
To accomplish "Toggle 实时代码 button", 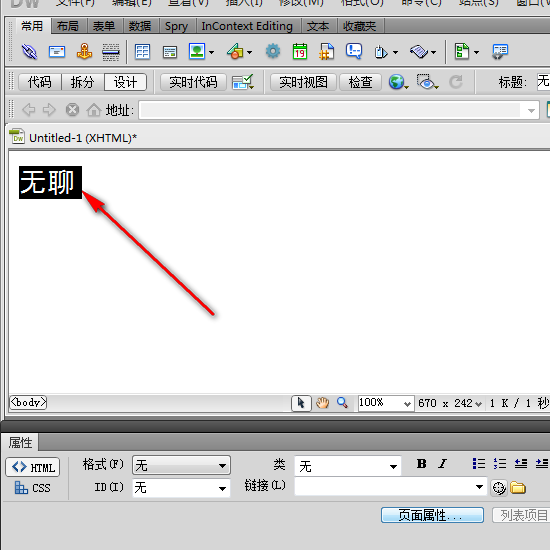I will pos(193,82).
